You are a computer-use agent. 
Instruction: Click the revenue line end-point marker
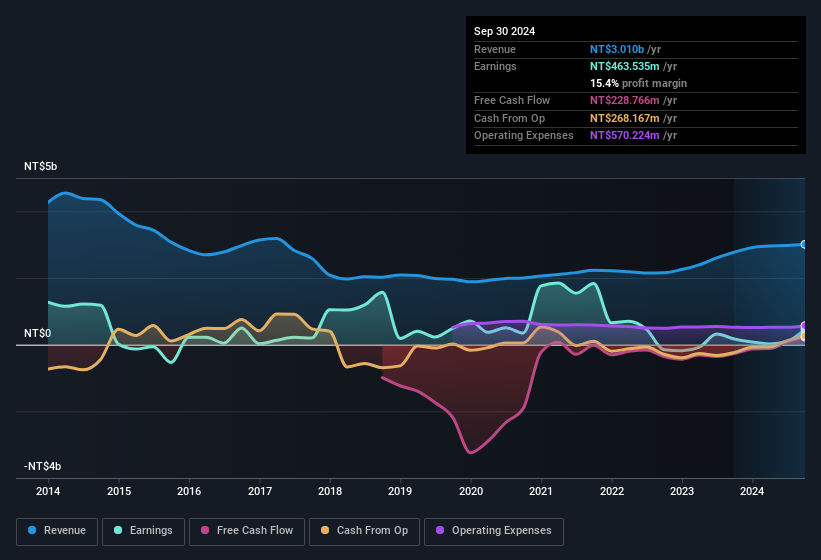(803, 244)
